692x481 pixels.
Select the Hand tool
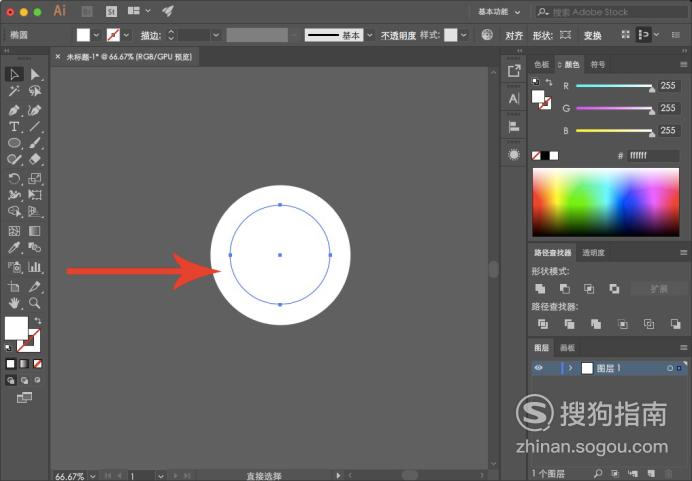[14, 303]
